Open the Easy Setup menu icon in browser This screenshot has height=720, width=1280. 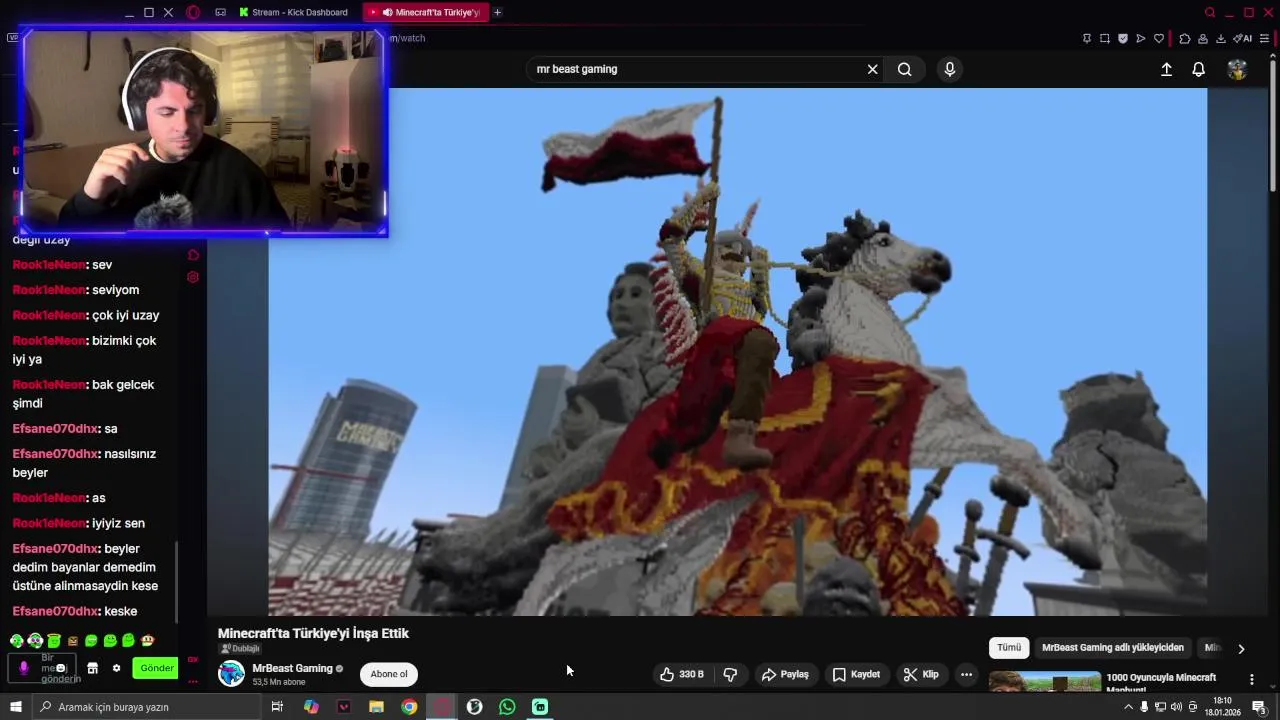click(x=1264, y=38)
